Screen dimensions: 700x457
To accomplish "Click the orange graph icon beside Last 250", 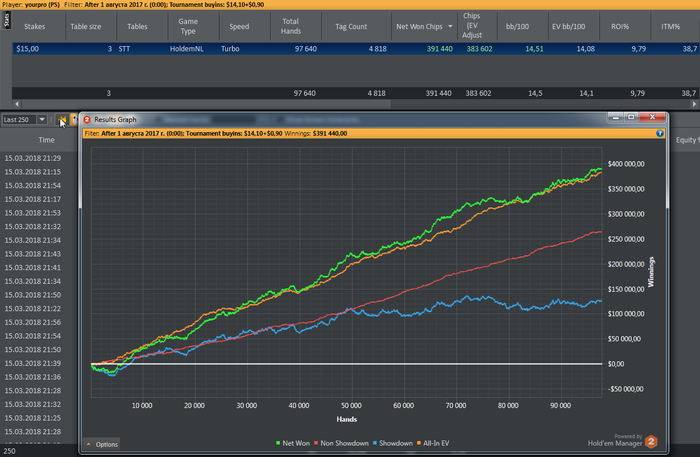I will coord(62,120).
